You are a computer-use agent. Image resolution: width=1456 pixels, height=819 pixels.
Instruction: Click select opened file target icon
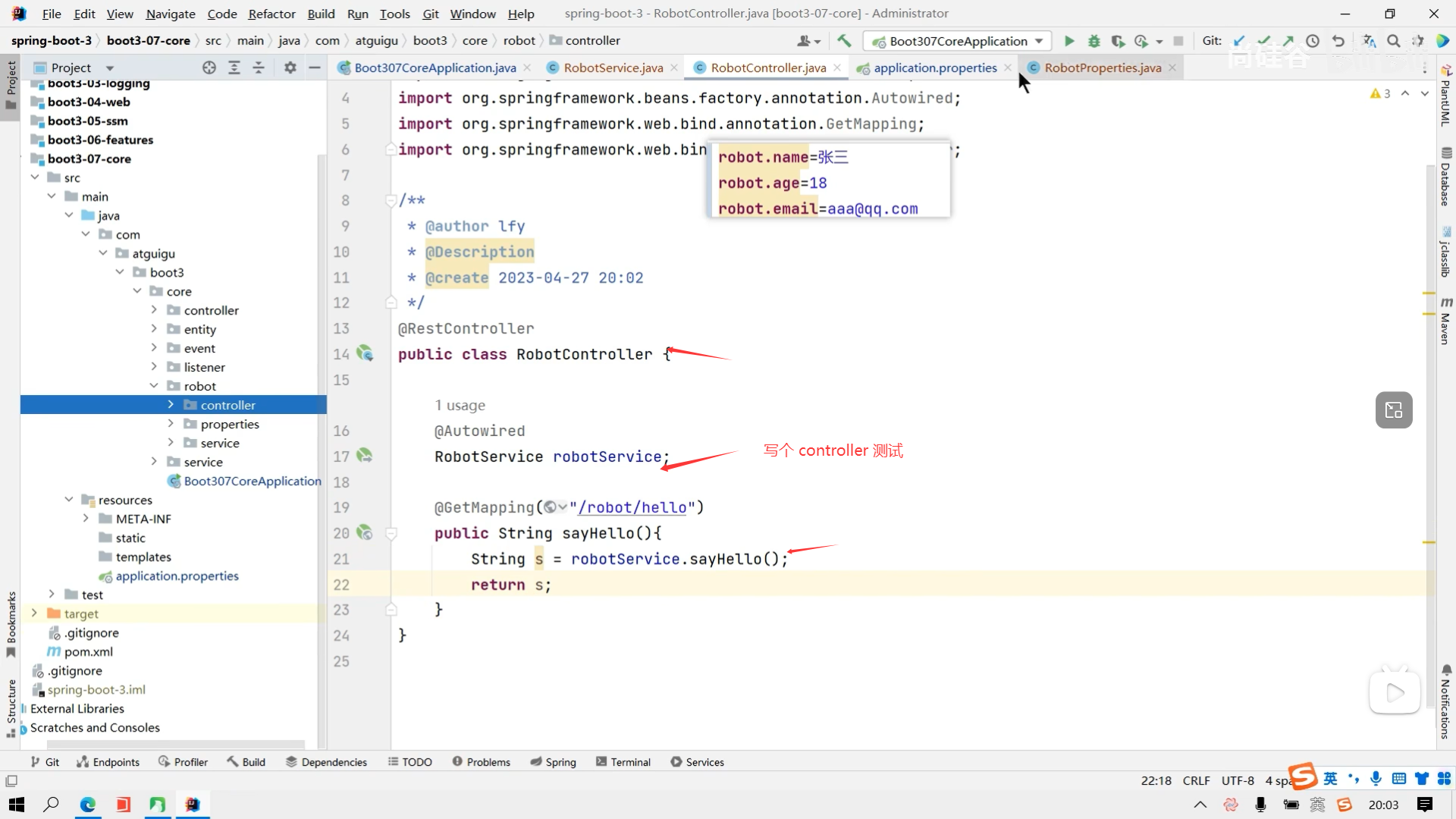[209, 67]
